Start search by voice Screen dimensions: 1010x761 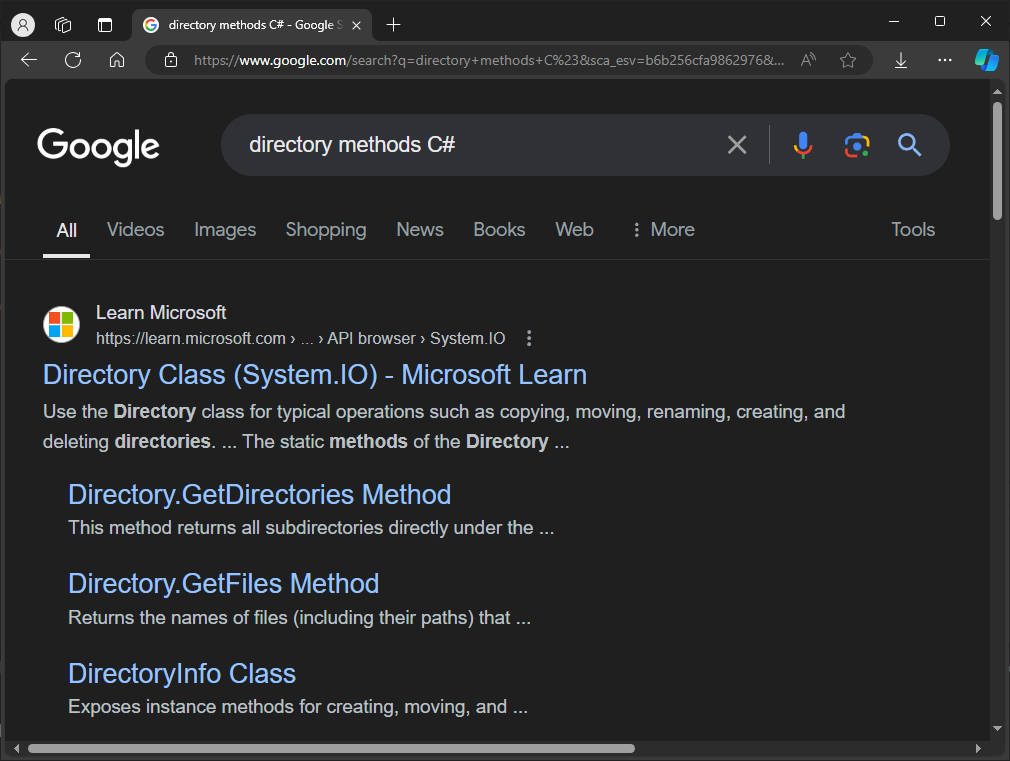pos(803,145)
